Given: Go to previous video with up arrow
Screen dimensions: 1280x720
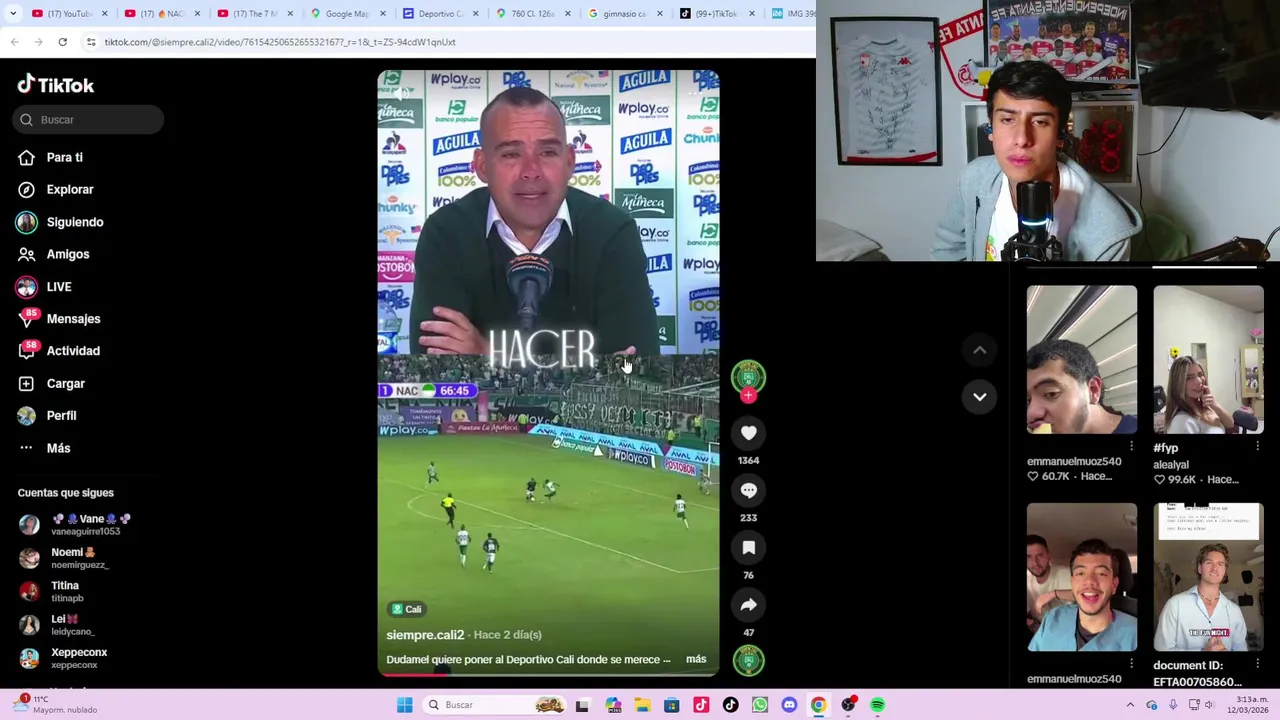Looking at the screenshot, I should coord(979,350).
